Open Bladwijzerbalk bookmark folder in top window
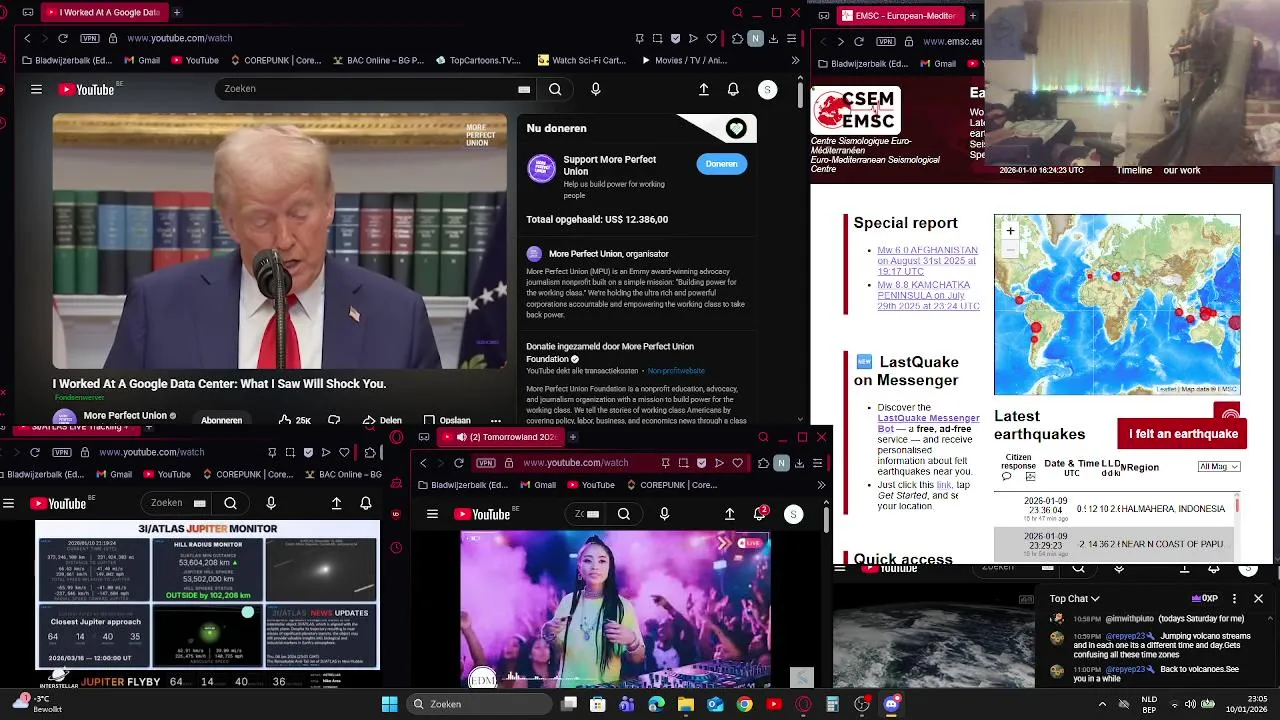This screenshot has width=1280, height=720. pos(67,60)
